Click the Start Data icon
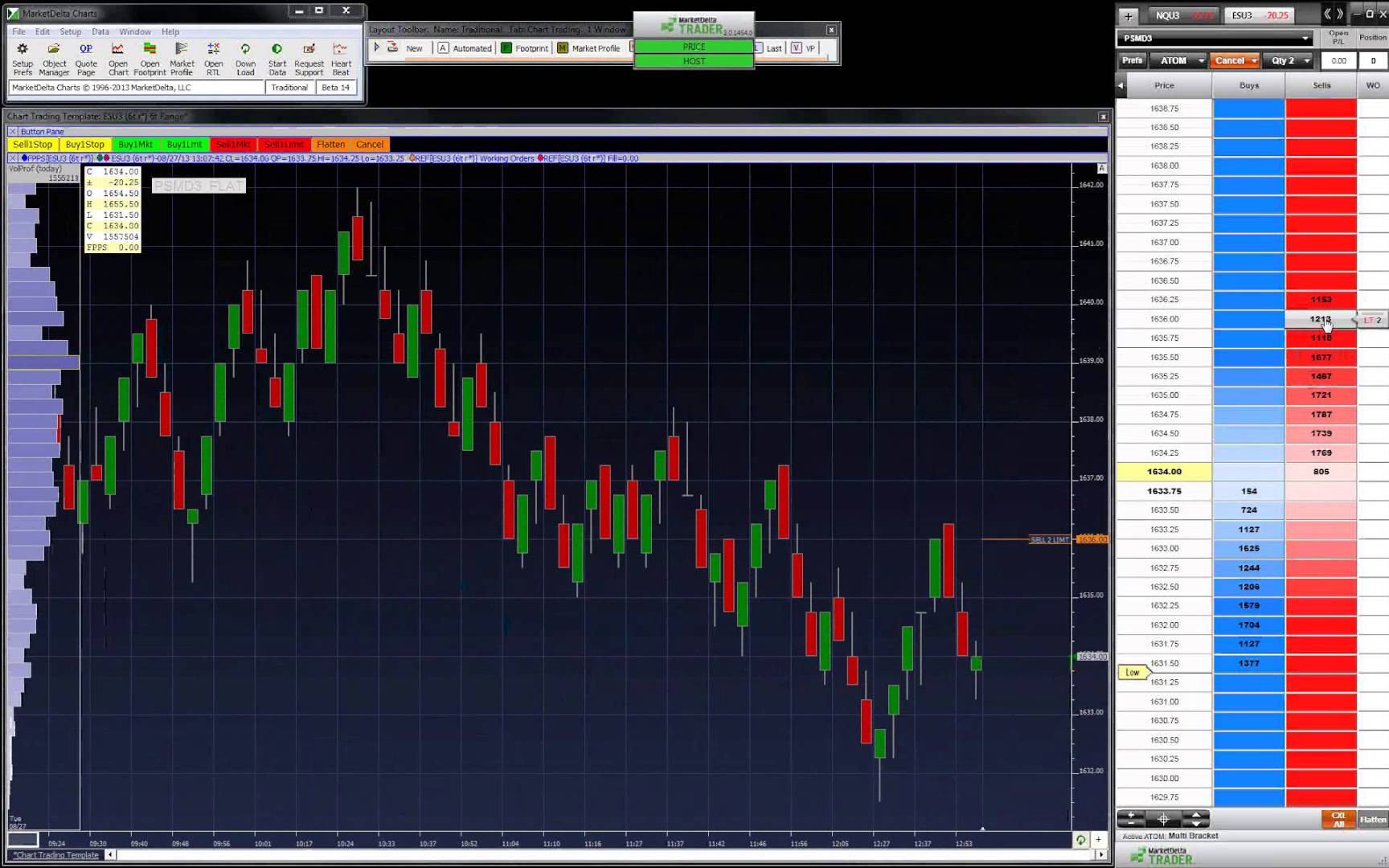1389x868 pixels. pyautogui.click(x=277, y=59)
